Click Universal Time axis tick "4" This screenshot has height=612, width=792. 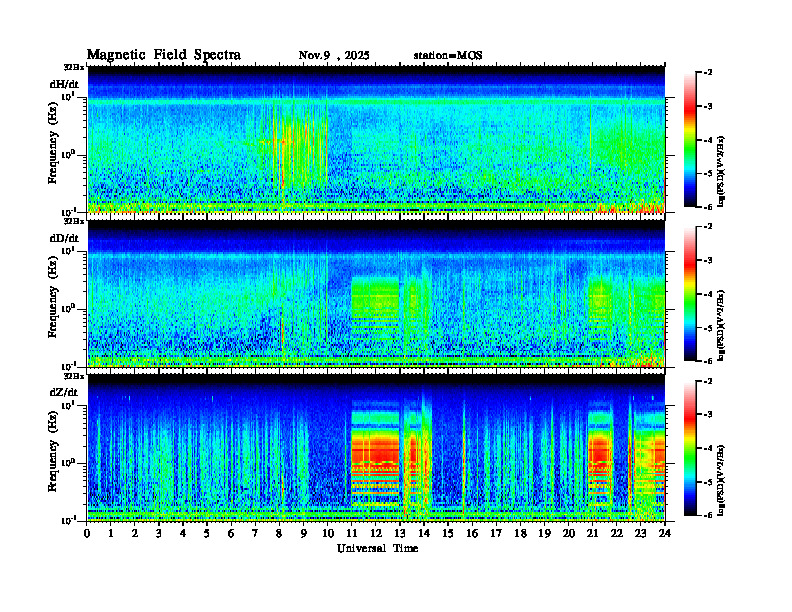pyautogui.click(x=183, y=534)
